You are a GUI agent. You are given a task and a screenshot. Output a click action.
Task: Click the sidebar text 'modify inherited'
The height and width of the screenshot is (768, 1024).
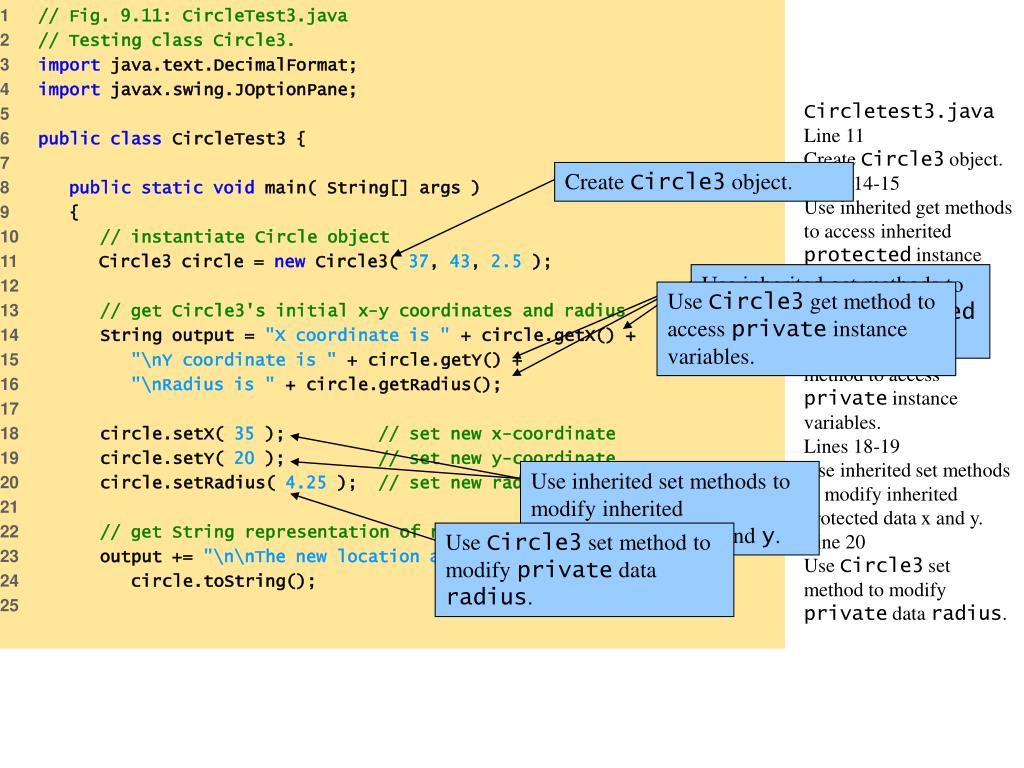pos(891,495)
